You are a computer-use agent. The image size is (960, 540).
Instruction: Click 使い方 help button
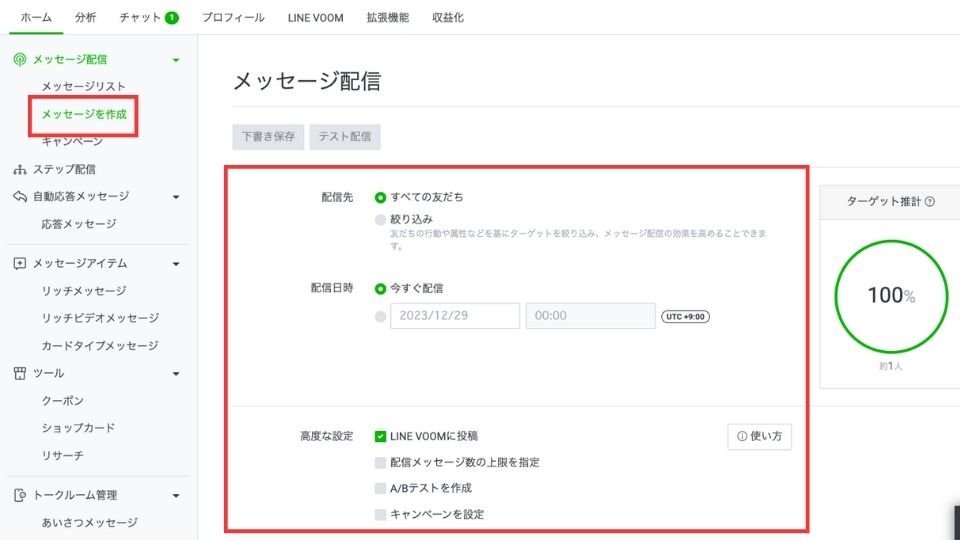click(x=759, y=437)
